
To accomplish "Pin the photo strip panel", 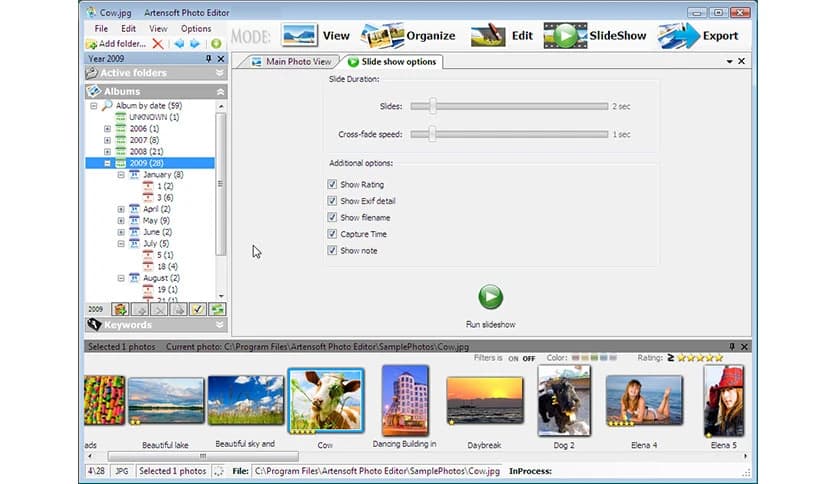I will click(732, 346).
